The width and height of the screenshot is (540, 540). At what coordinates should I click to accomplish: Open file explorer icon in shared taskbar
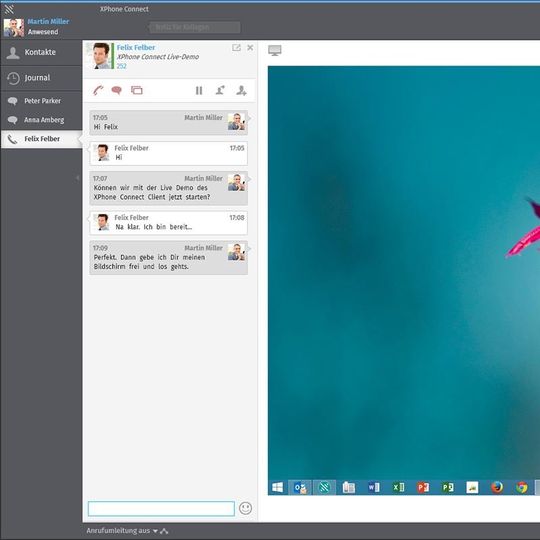[349, 487]
